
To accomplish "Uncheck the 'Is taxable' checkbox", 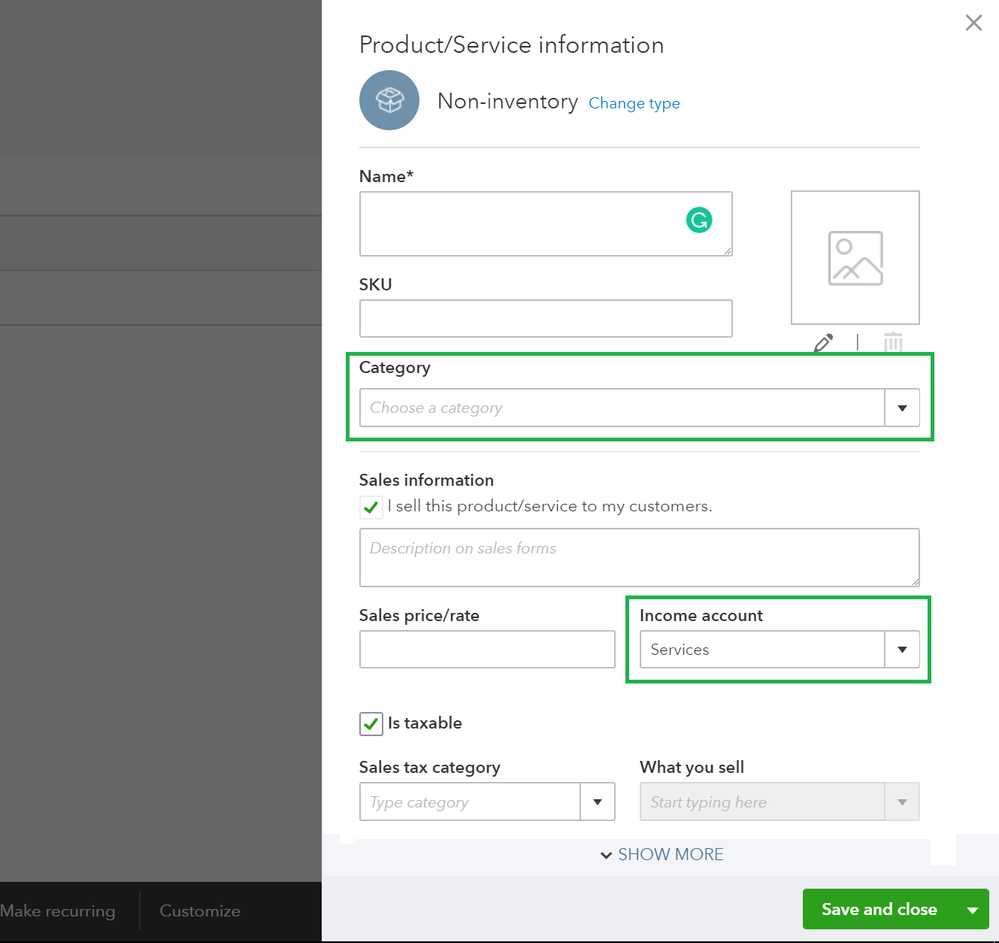I will 371,723.
